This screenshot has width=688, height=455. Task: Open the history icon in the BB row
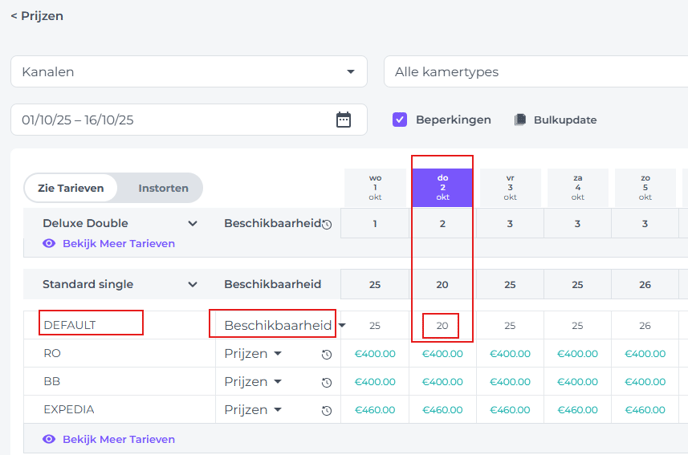coord(327,382)
